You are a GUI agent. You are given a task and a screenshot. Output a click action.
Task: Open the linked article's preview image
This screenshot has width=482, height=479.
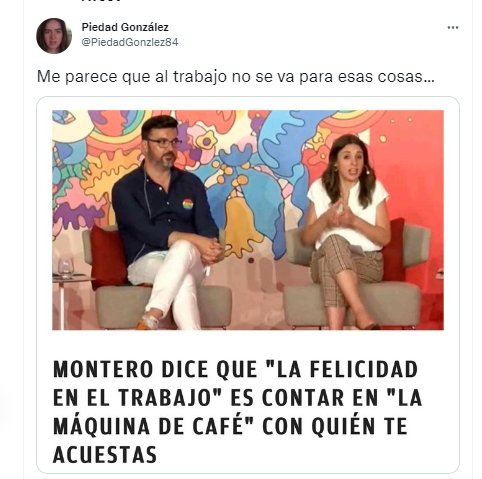point(248,220)
